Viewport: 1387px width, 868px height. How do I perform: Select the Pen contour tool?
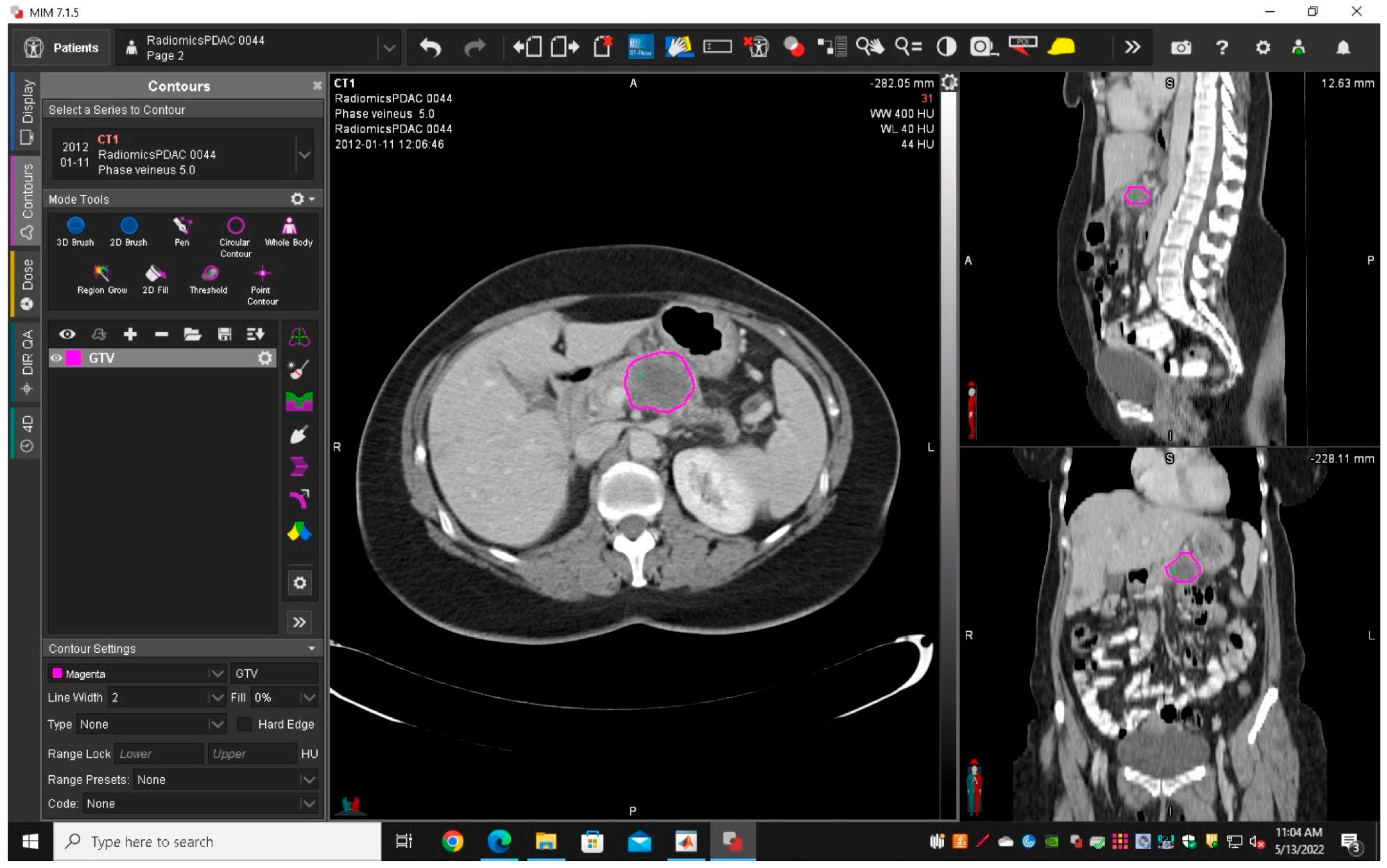click(182, 226)
